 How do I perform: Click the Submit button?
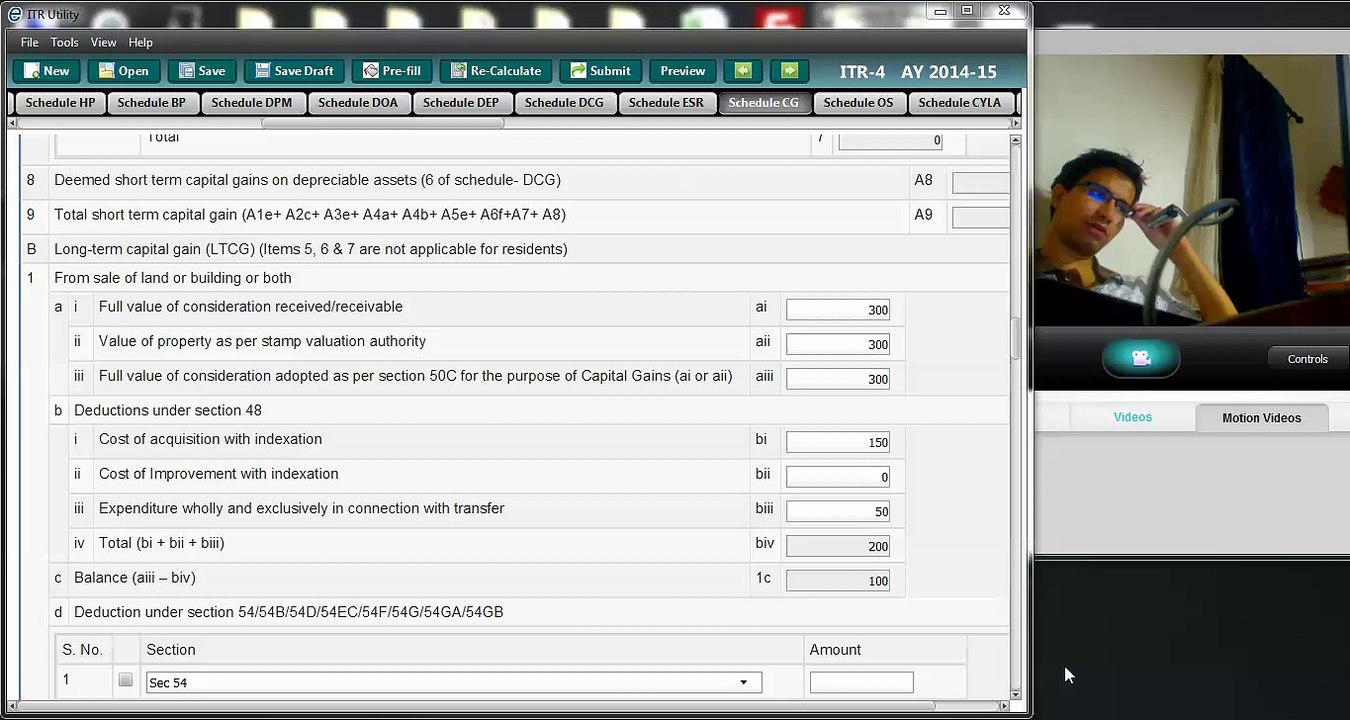click(600, 71)
